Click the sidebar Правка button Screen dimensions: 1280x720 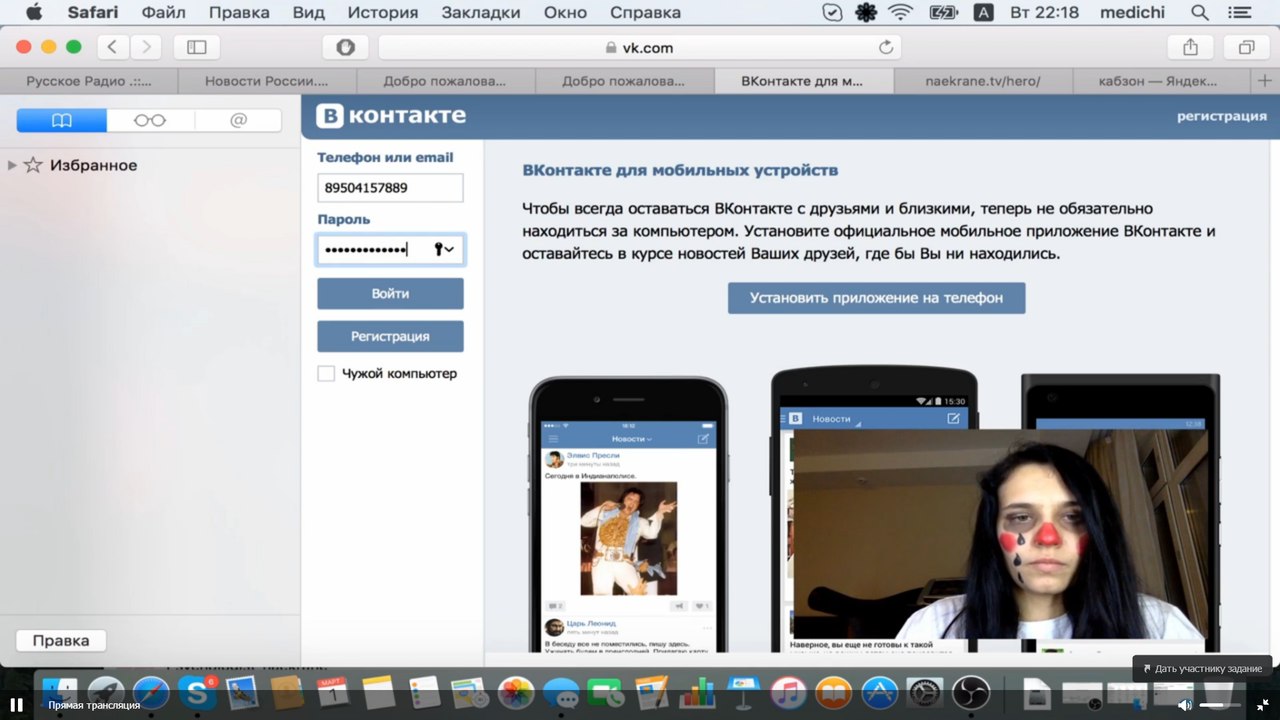[61, 641]
